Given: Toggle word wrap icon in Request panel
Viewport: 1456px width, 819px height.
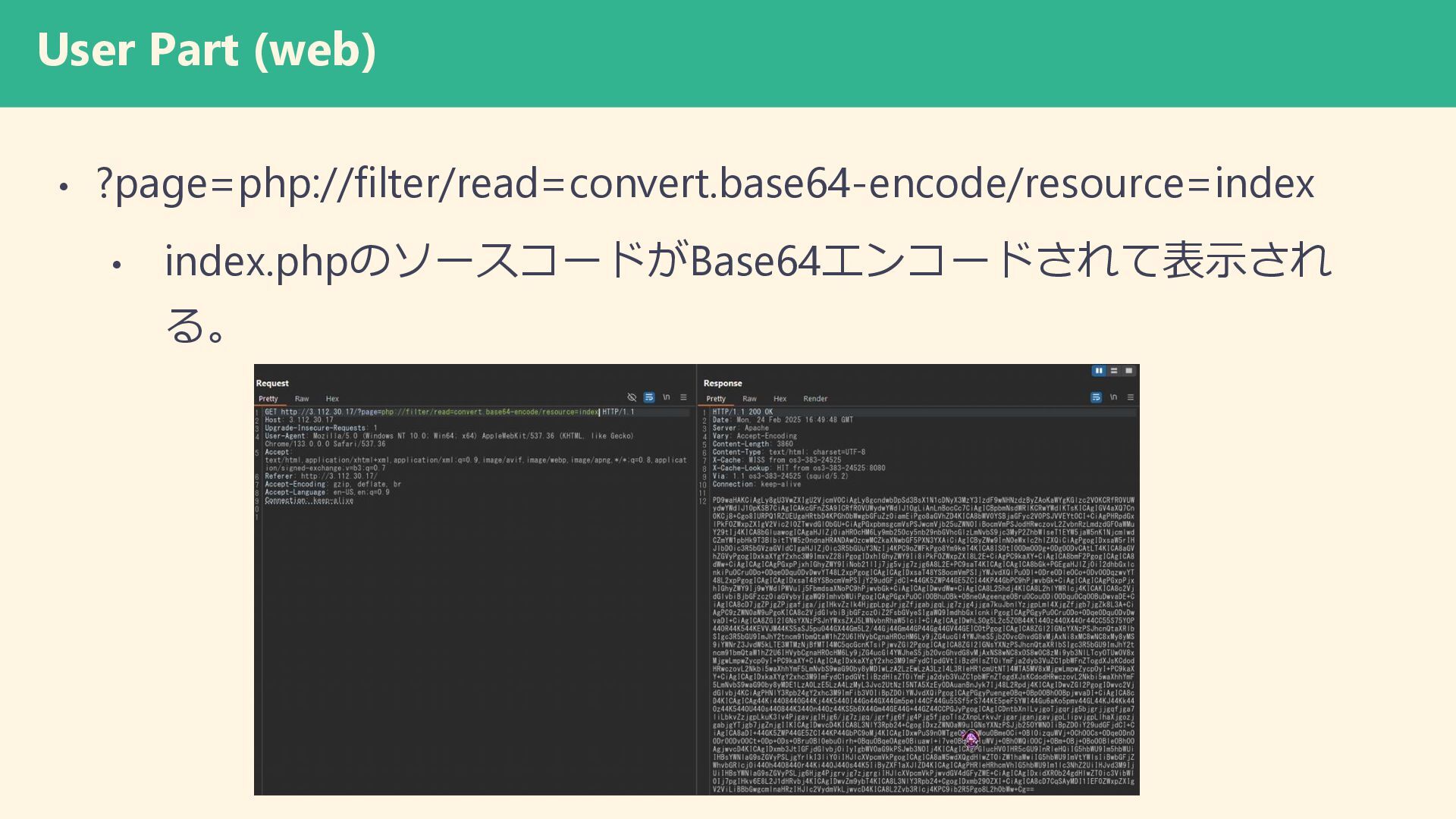Looking at the screenshot, I should [x=649, y=397].
